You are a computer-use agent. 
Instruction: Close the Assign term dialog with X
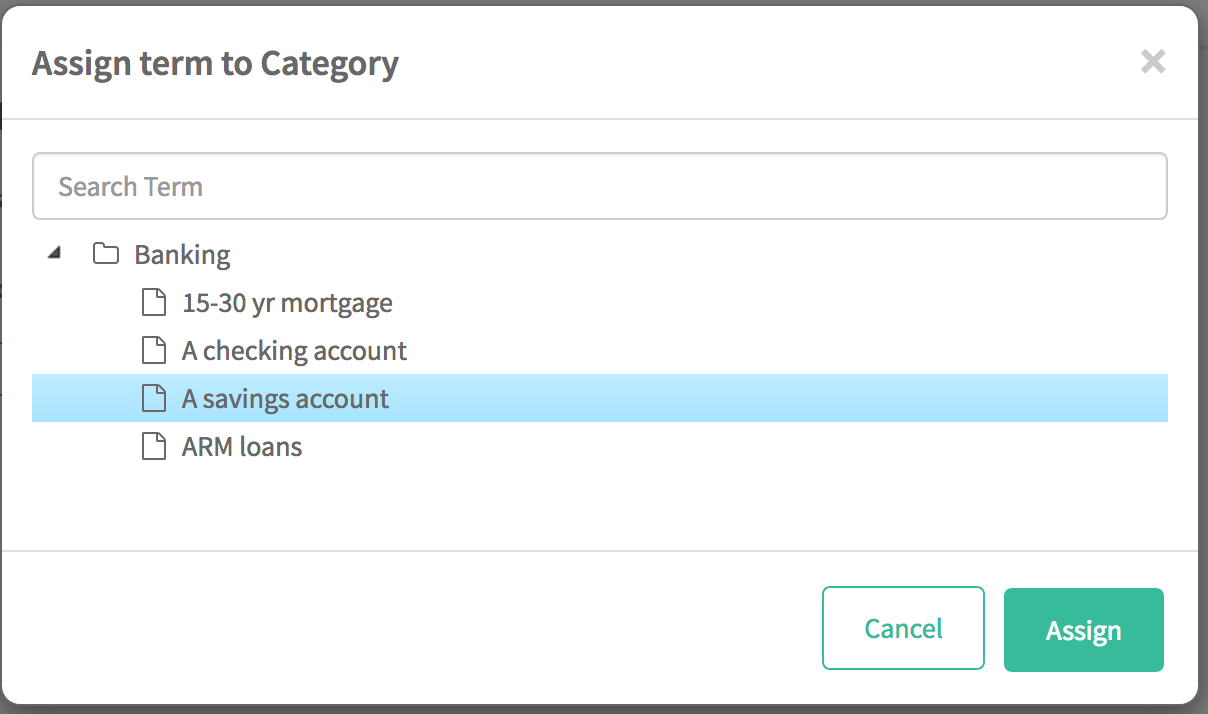(1153, 62)
